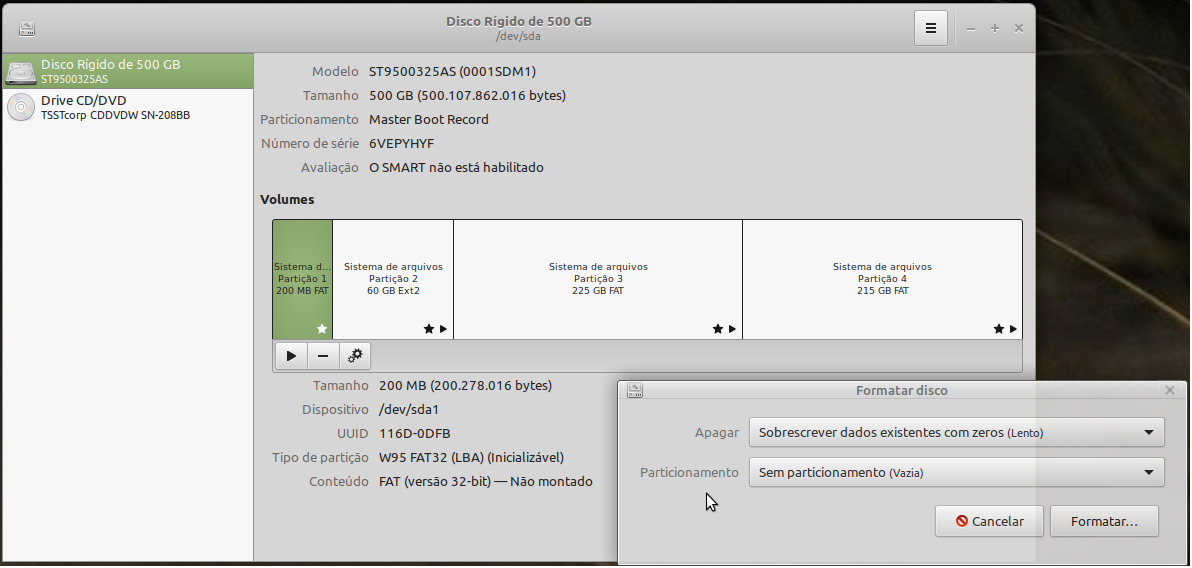Close the Formatar disco dialog
The height and width of the screenshot is (568, 1192).
coord(1170,390)
